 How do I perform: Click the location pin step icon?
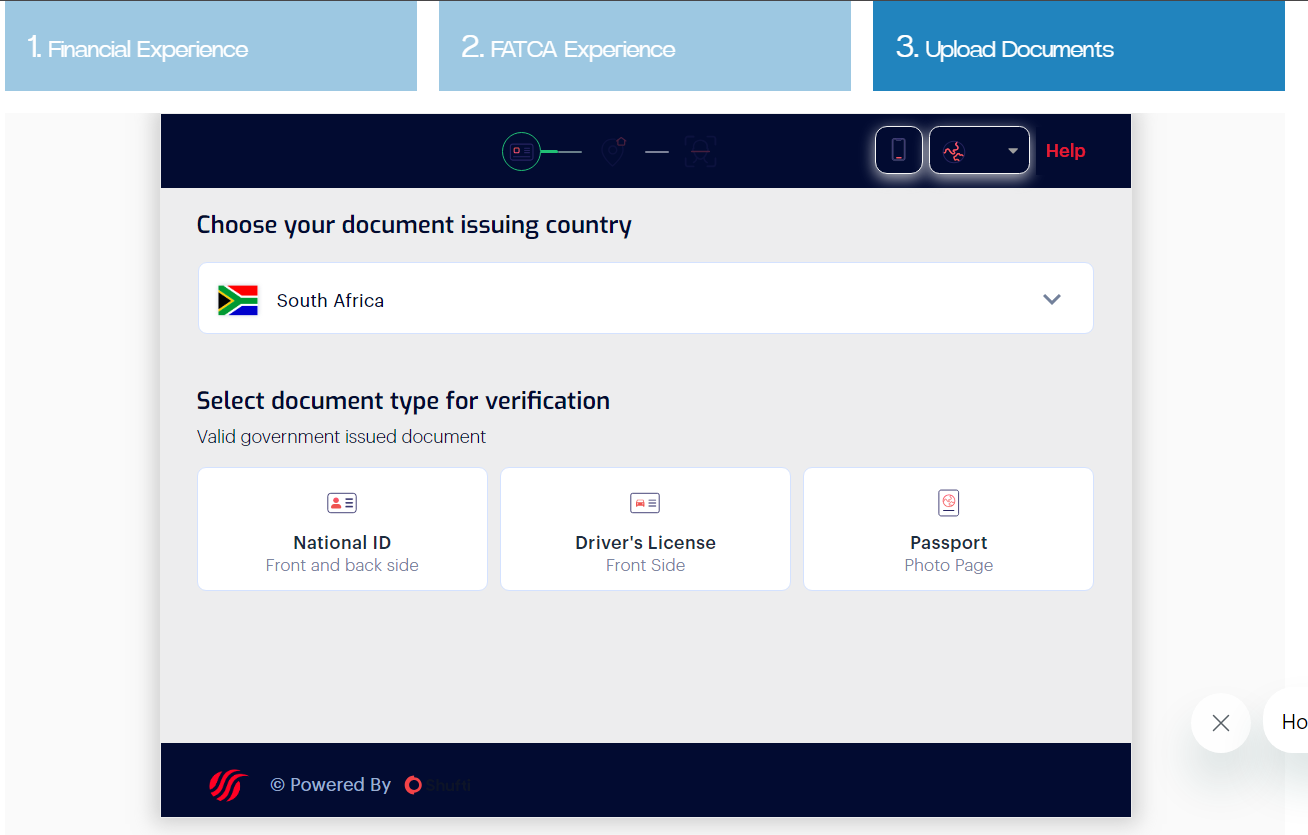613,151
